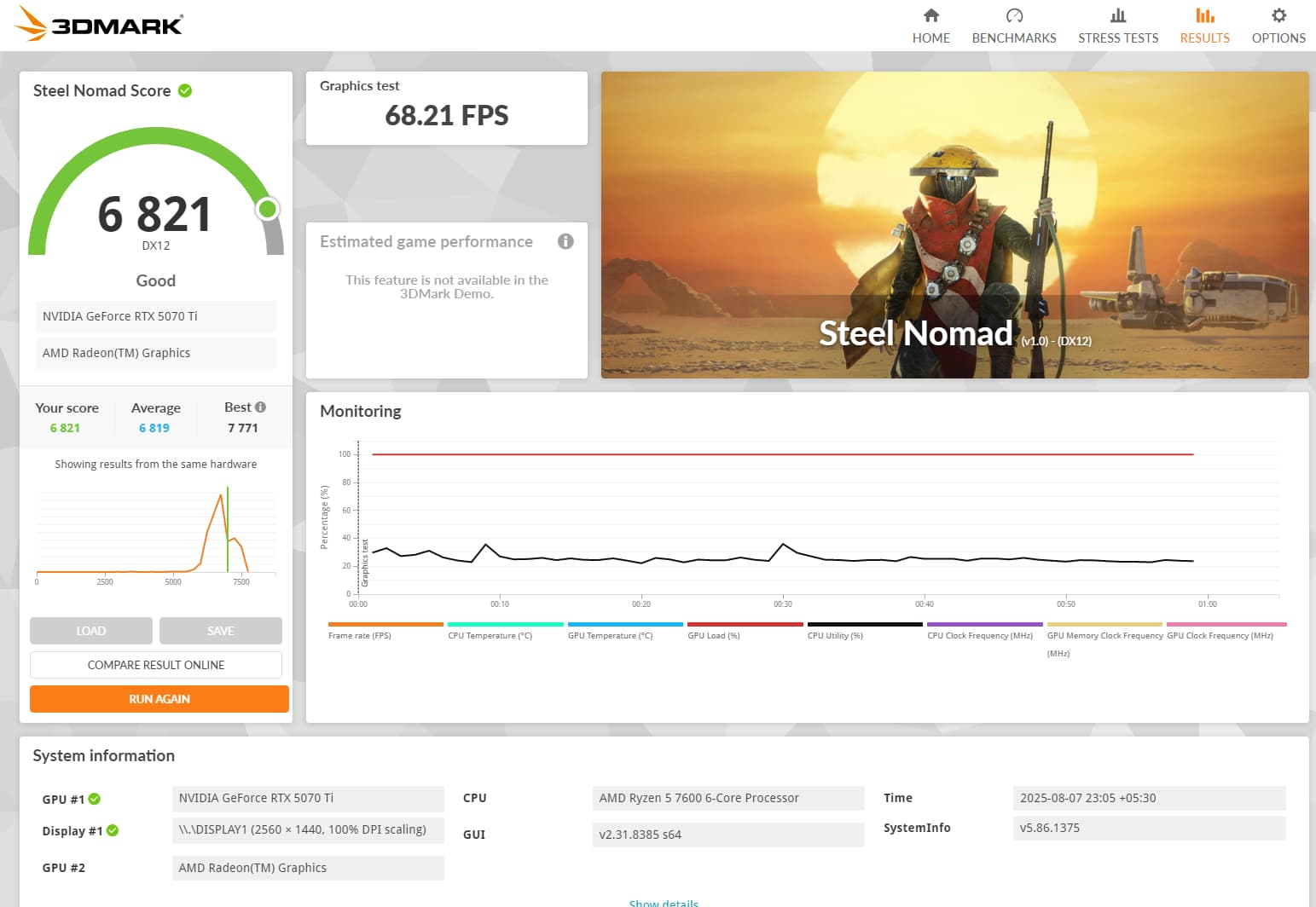
Task: Open the Options gear icon
Action: coord(1278,15)
